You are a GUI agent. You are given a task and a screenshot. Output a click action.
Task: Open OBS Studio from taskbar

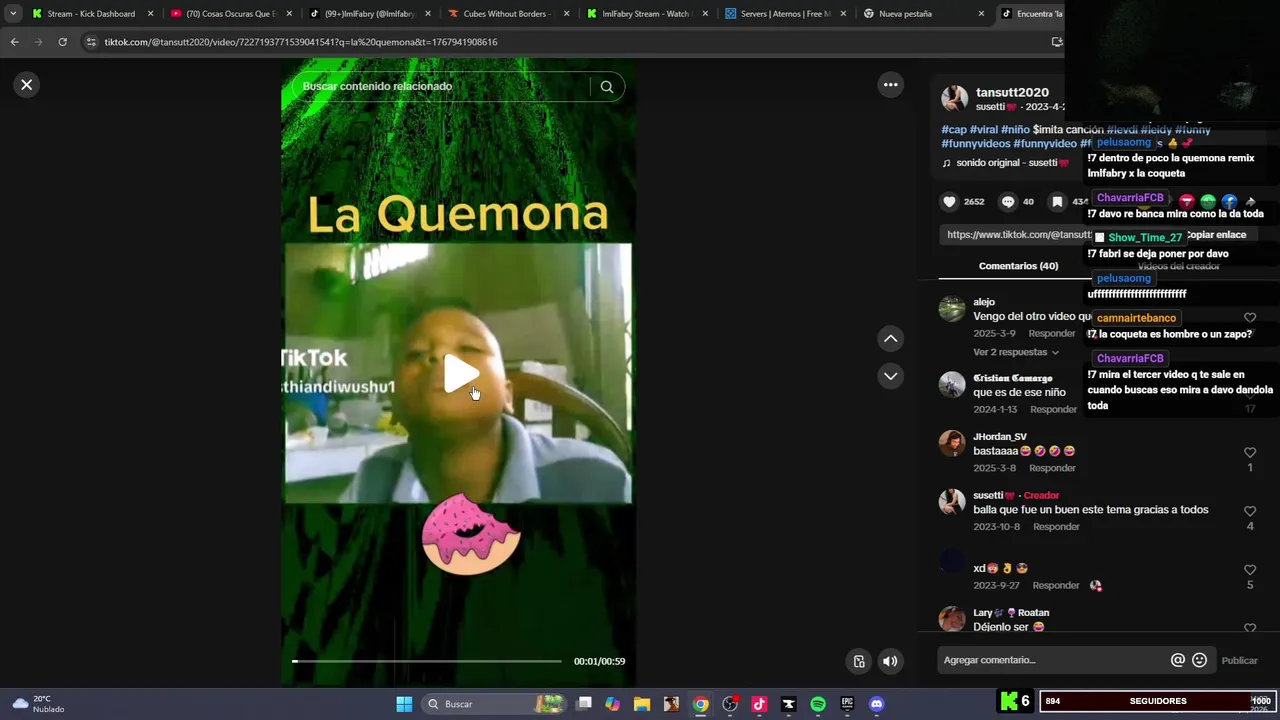[x=730, y=704]
